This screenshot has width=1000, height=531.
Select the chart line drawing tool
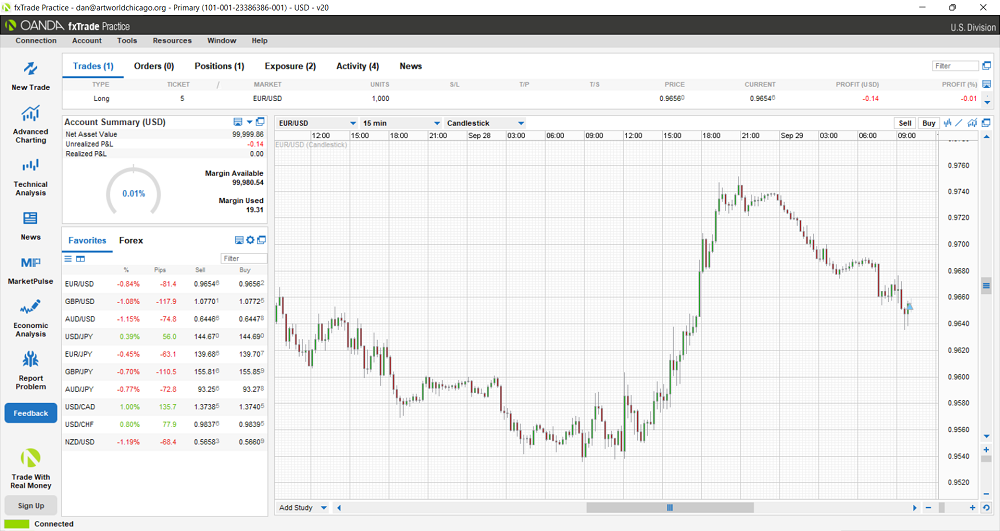pyautogui.click(x=959, y=123)
